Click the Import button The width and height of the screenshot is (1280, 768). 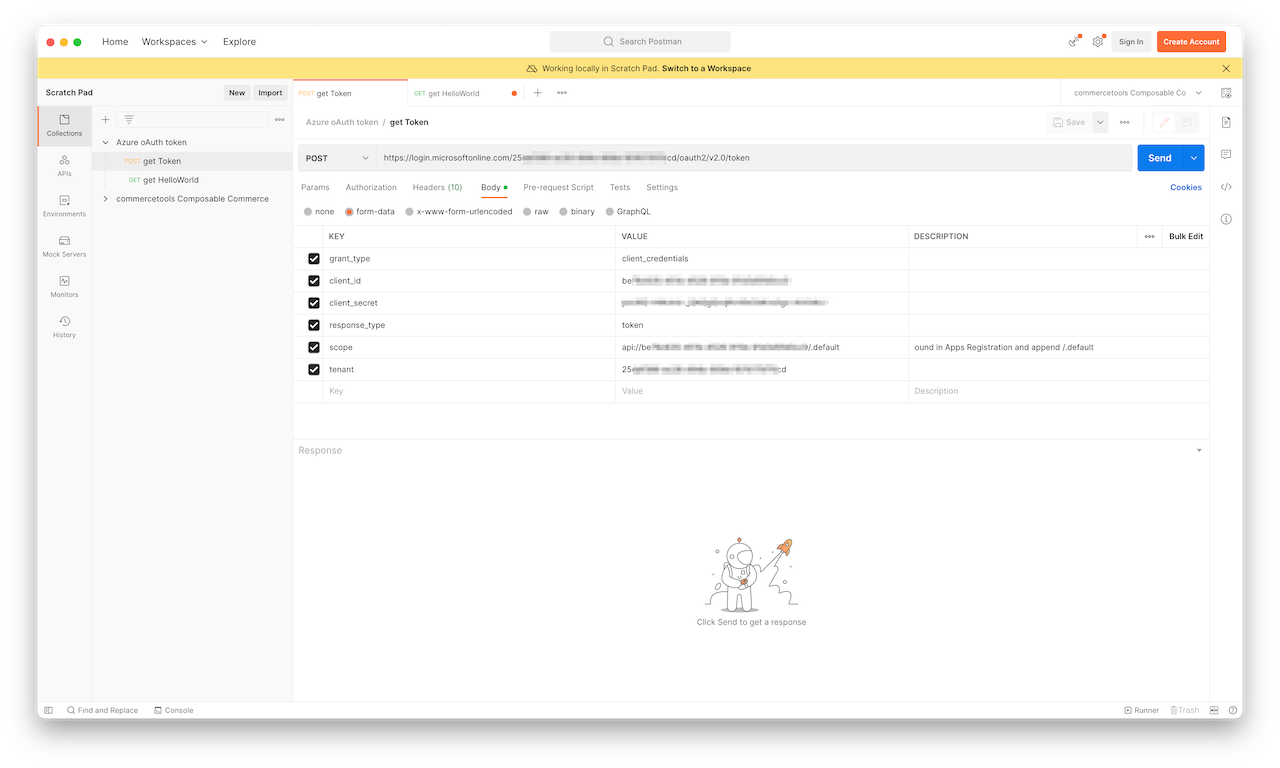pos(270,93)
